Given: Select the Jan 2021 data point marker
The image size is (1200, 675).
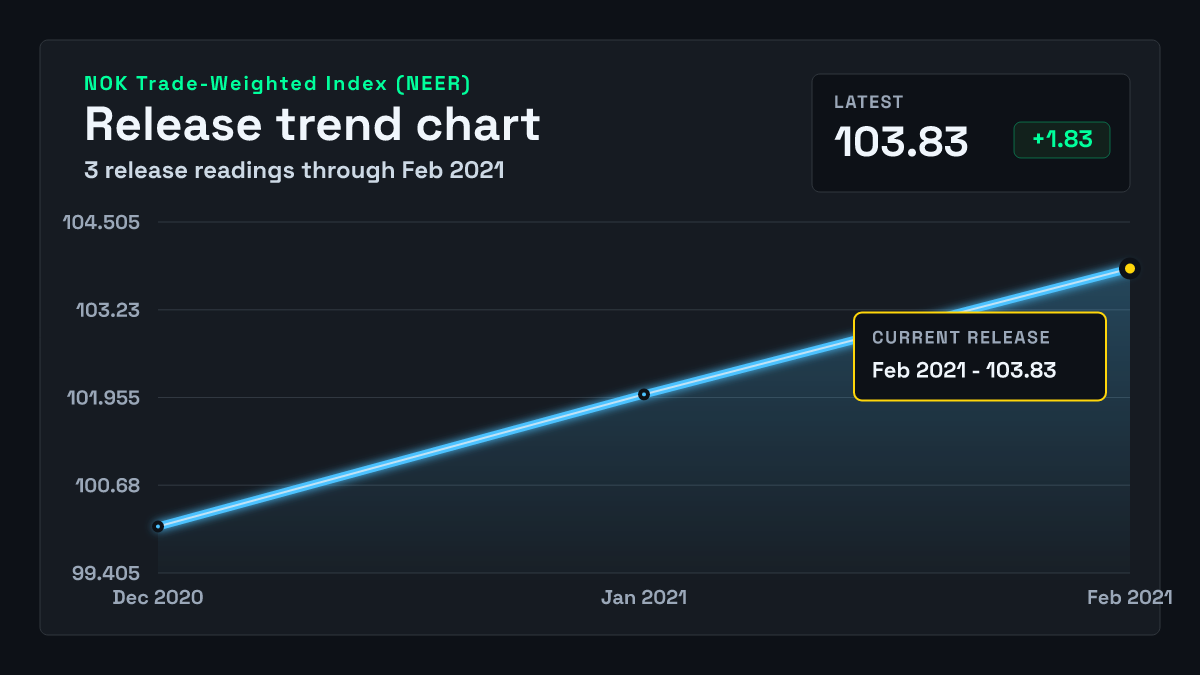Looking at the screenshot, I should click(x=644, y=394).
